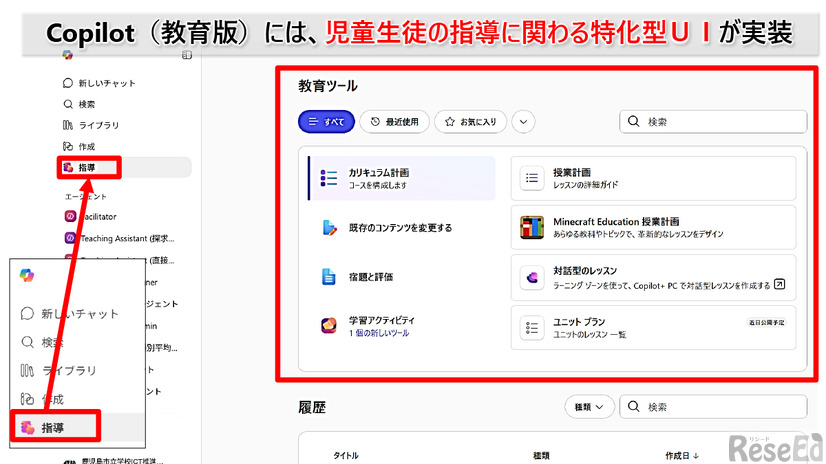The width and height of the screenshot is (826, 464).
Task: Click 新しいチャット in the enlarged inset
Action: coord(79,314)
